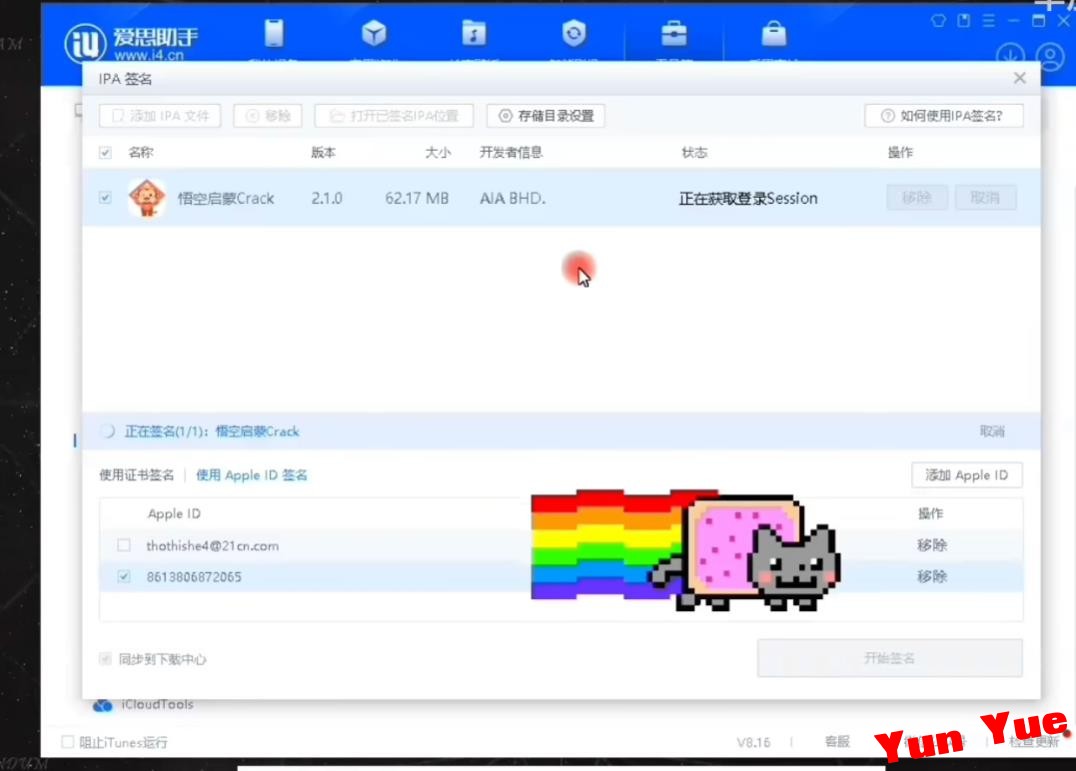Viewport: 1076px width, 771px height.
Task: Click 取消 button in 悟空启蒙Crack row
Action: point(985,198)
